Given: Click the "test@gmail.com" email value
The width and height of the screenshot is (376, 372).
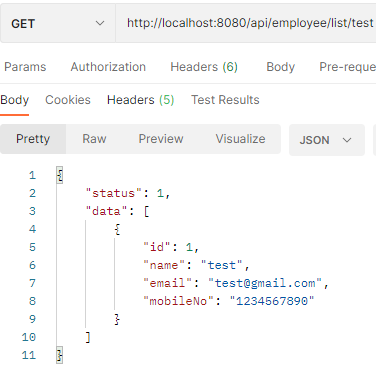Looking at the screenshot, I should [265, 283].
